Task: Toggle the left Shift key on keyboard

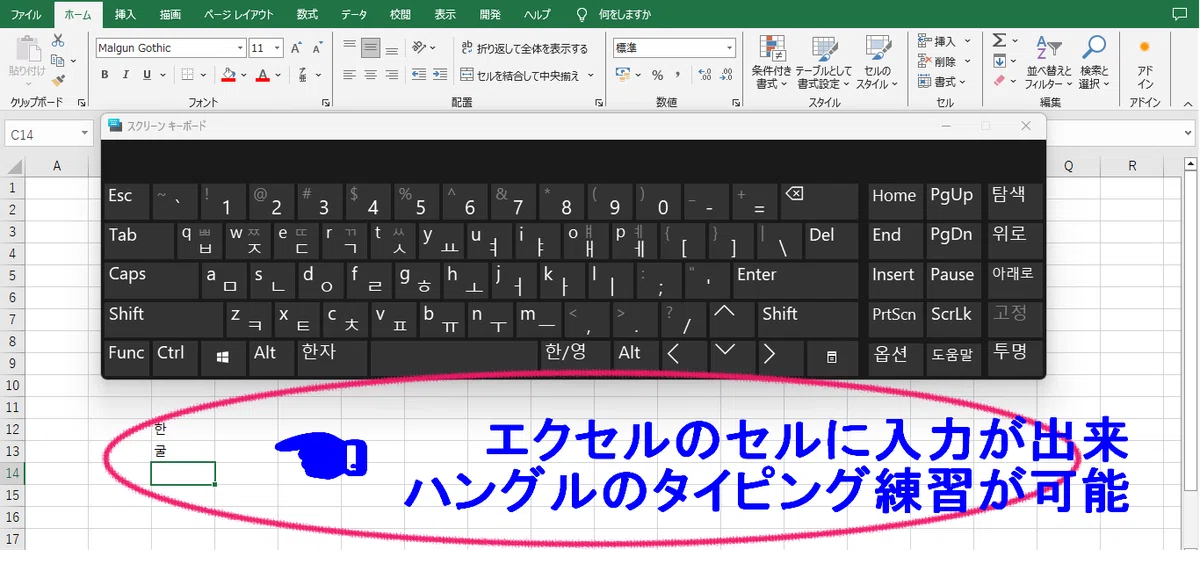Action: click(163, 318)
